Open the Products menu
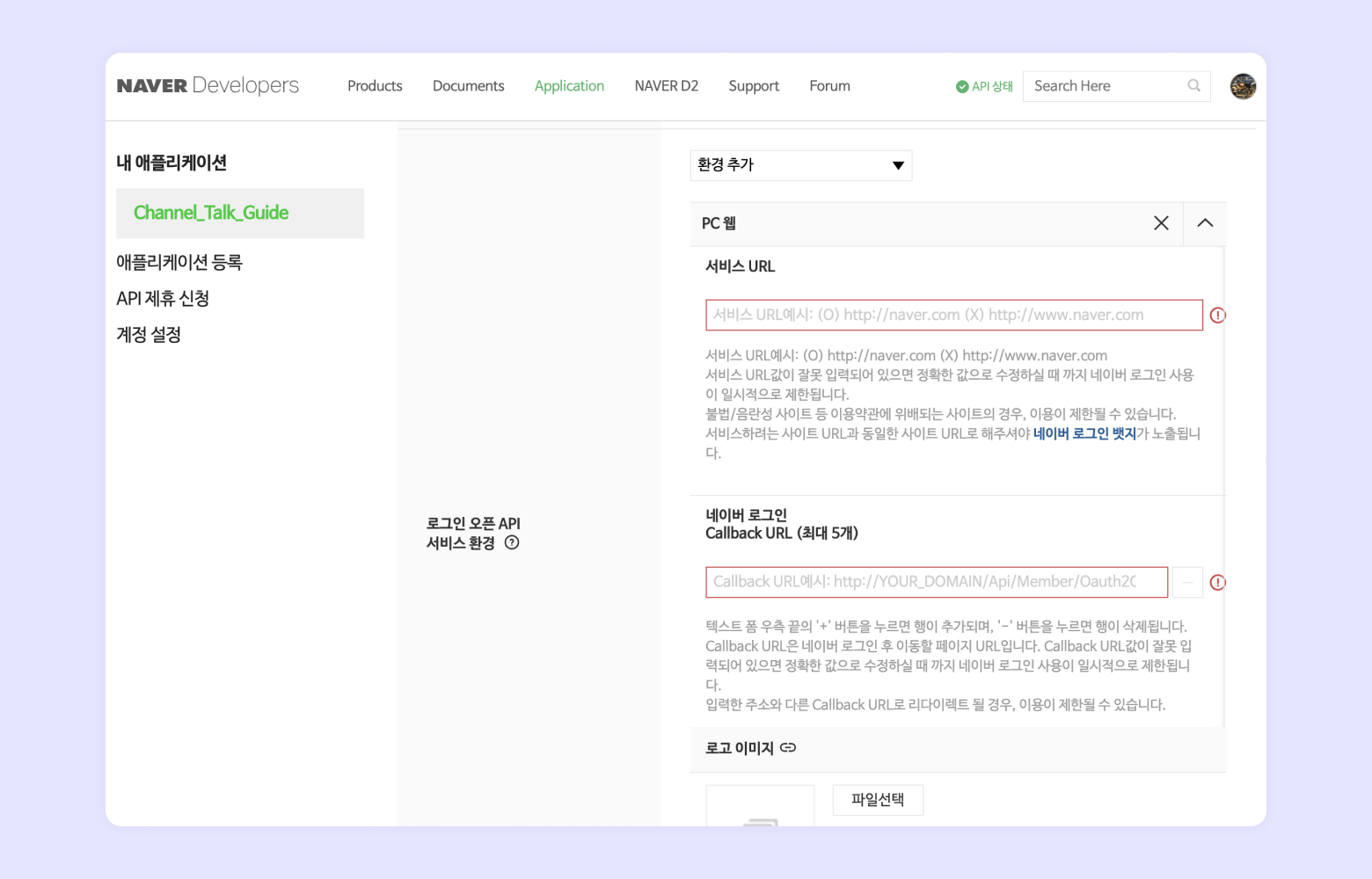 [375, 86]
